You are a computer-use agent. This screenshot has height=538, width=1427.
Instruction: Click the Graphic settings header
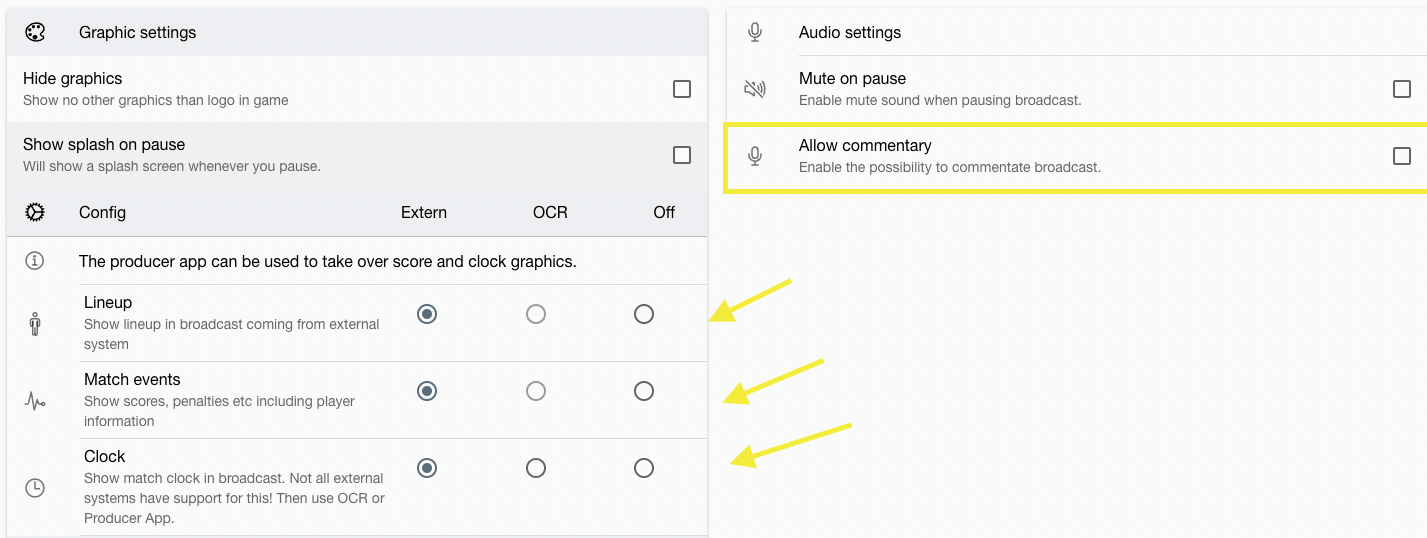pos(357,32)
